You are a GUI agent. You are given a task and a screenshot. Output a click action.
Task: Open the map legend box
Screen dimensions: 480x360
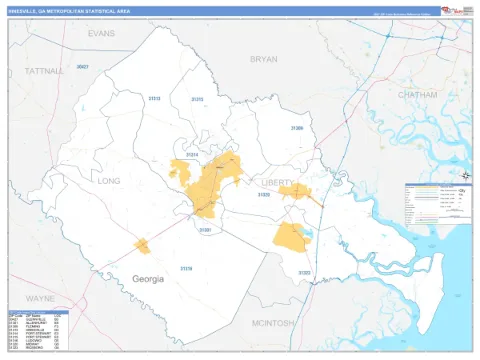pyautogui.click(x=439, y=204)
